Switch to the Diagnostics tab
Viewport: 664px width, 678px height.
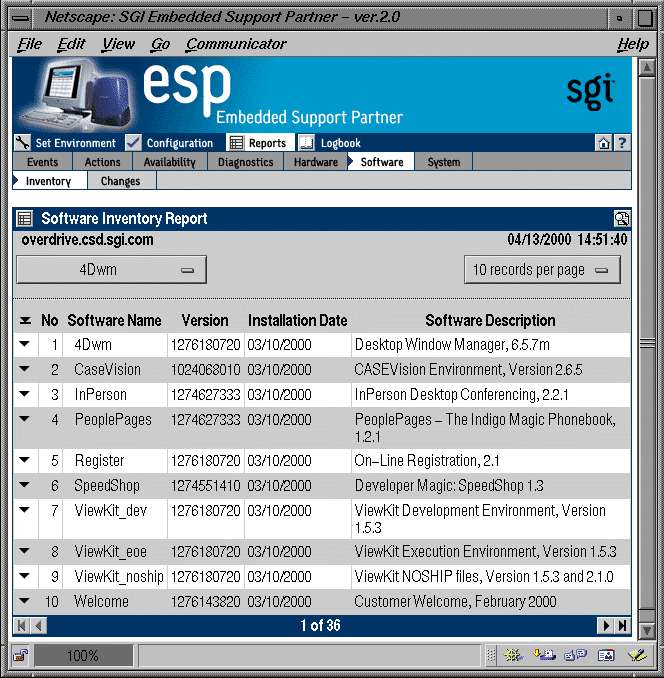point(246,162)
